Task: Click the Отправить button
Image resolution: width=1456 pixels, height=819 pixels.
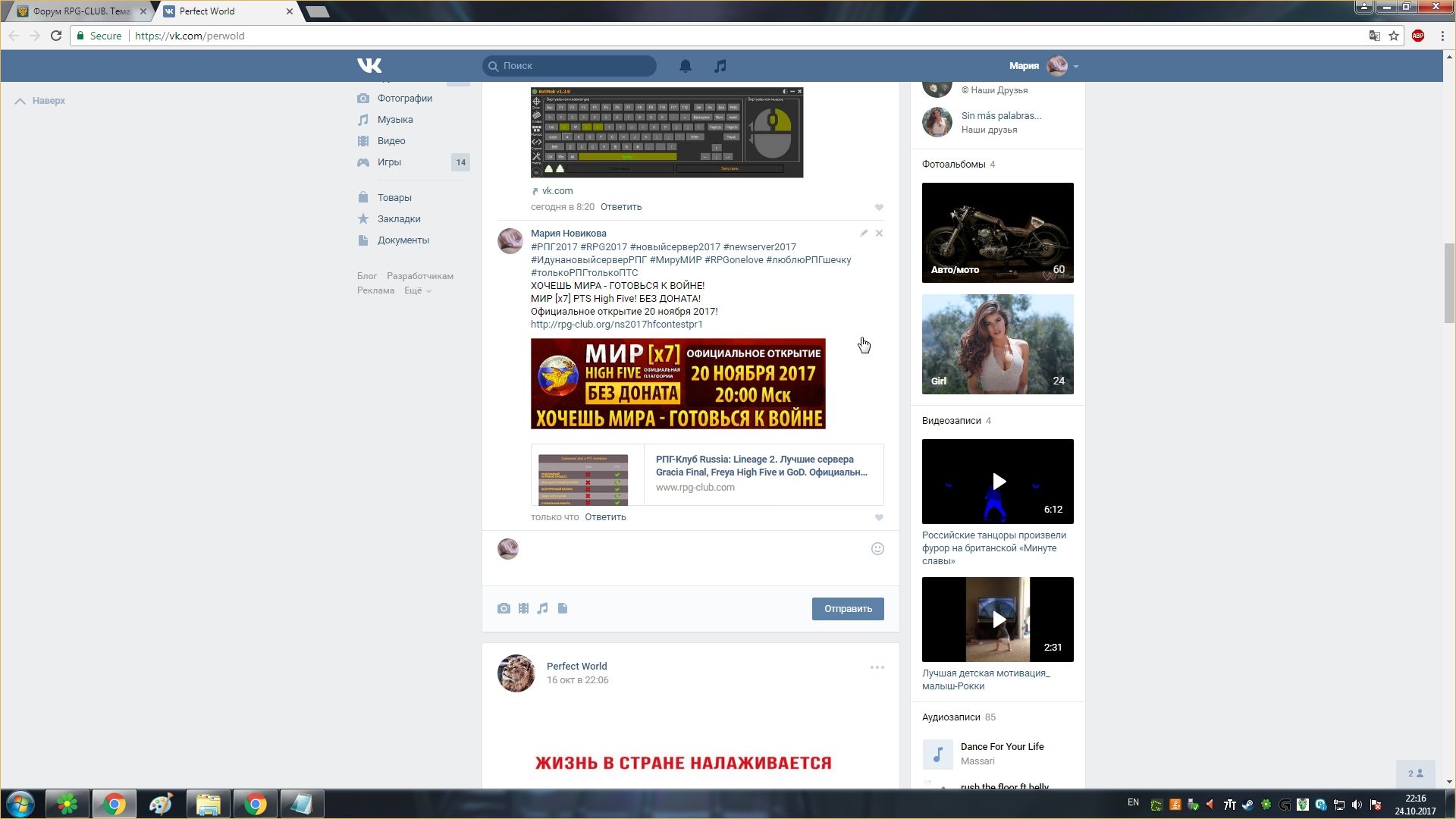Action: tap(848, 609)
